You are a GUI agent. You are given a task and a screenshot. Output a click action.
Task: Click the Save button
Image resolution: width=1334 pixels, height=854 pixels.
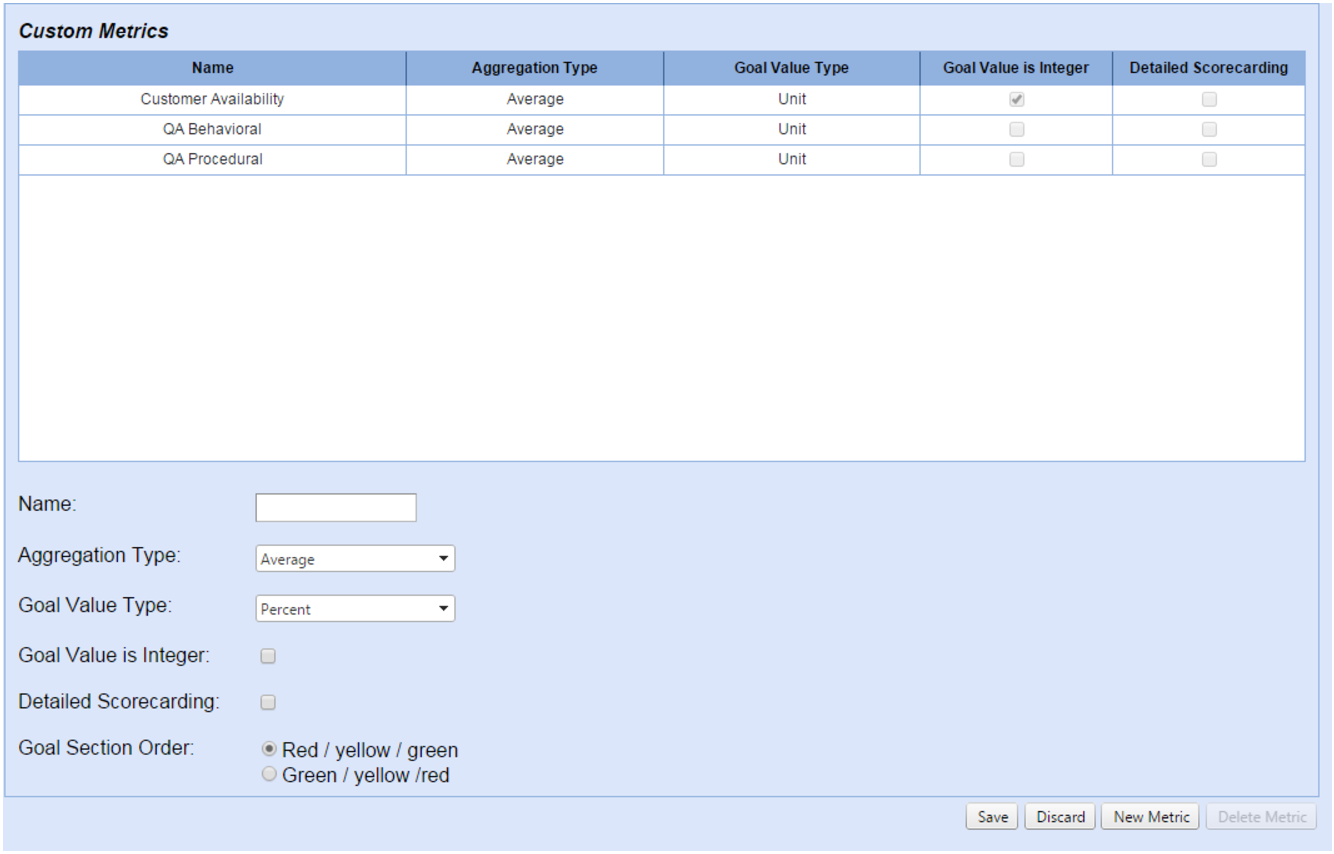point(992,817)
